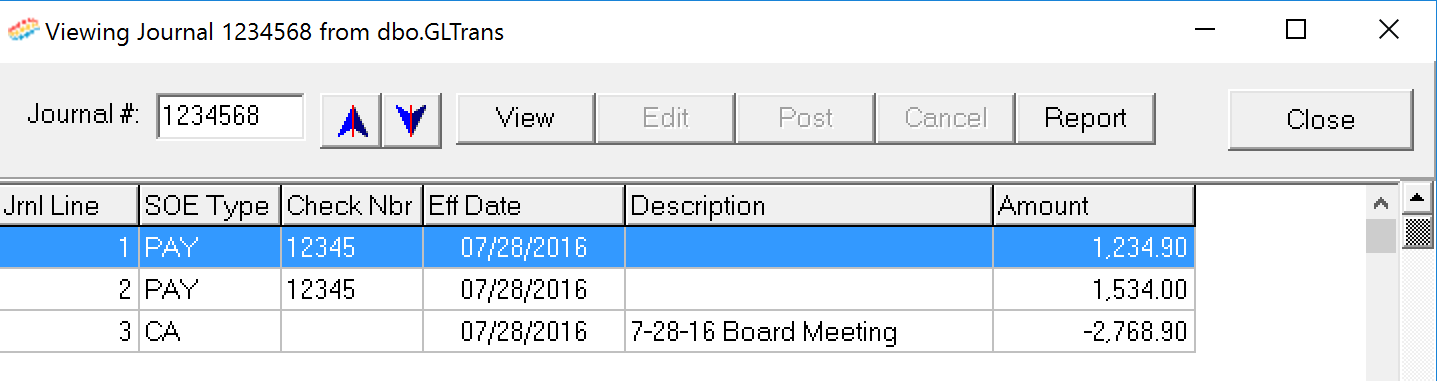Click the Description column header

point(809,206)
